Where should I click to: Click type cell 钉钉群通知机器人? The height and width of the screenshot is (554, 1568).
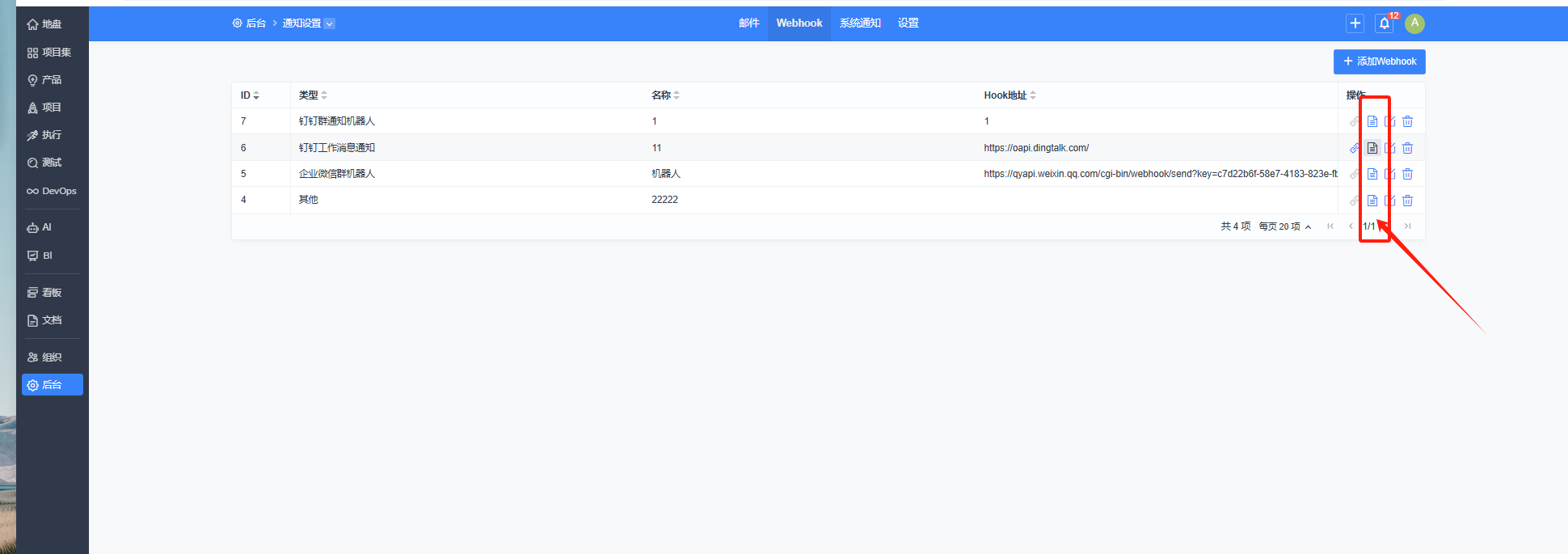coord(337,121)
